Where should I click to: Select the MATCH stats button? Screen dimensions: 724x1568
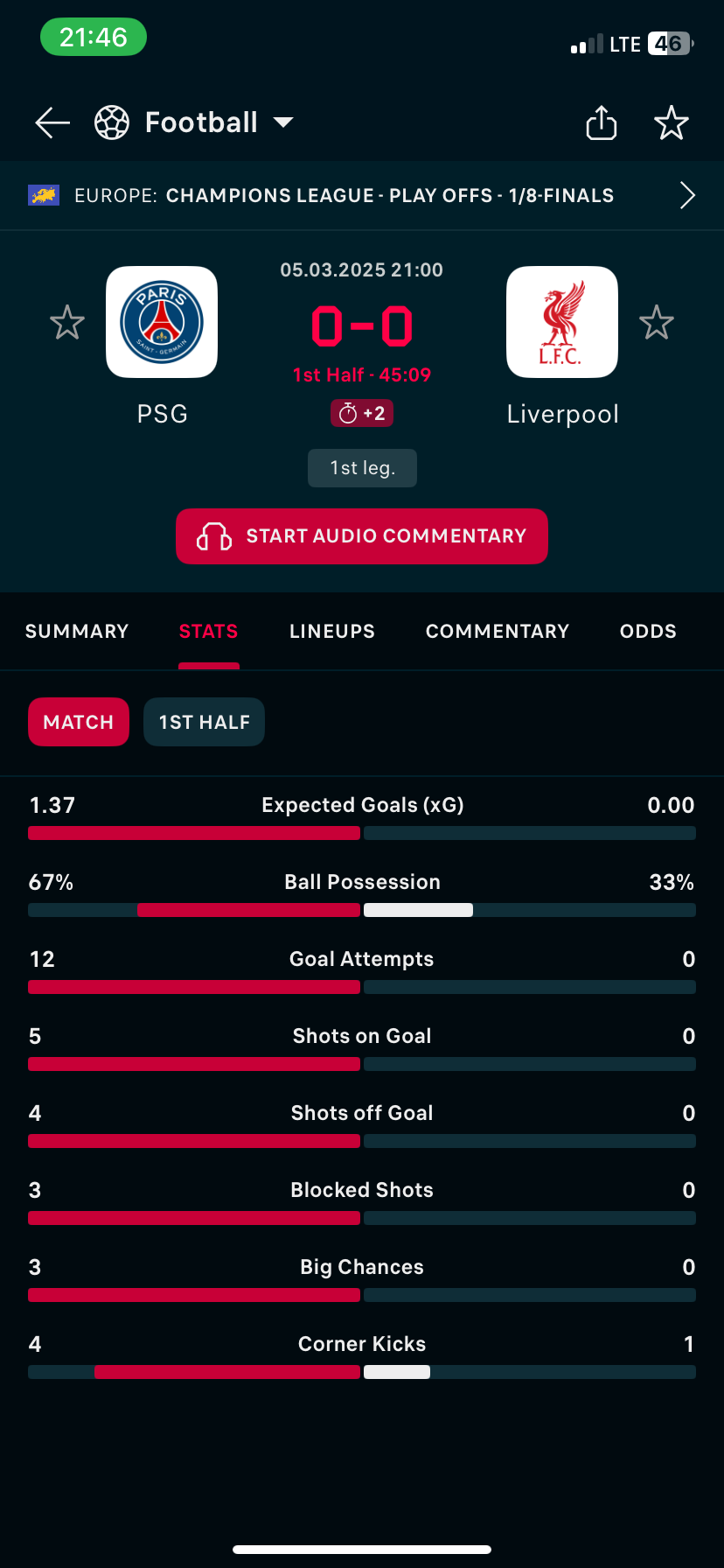click(79, 722)
